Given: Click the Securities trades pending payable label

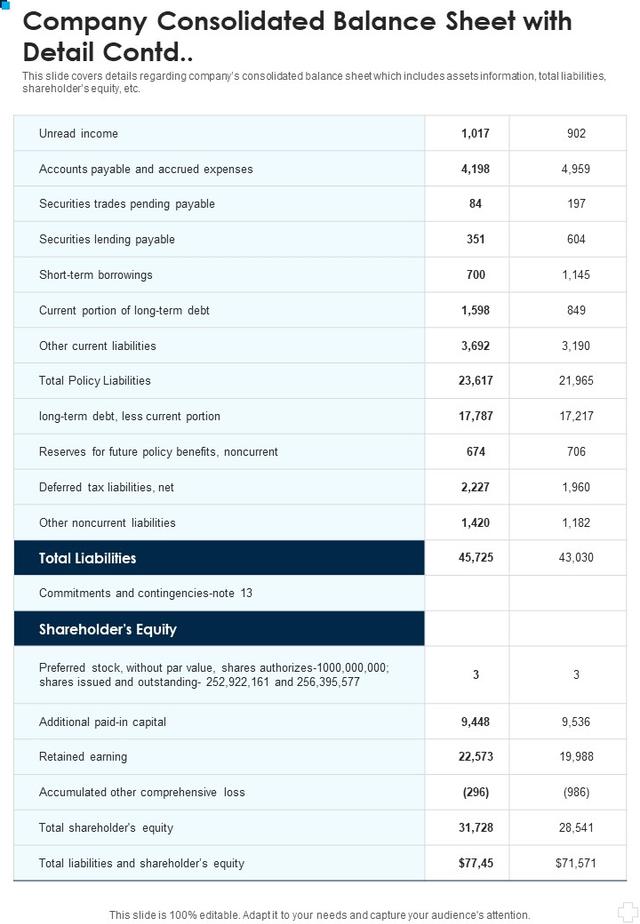Looking at the screenshot, I should (127, 204).
